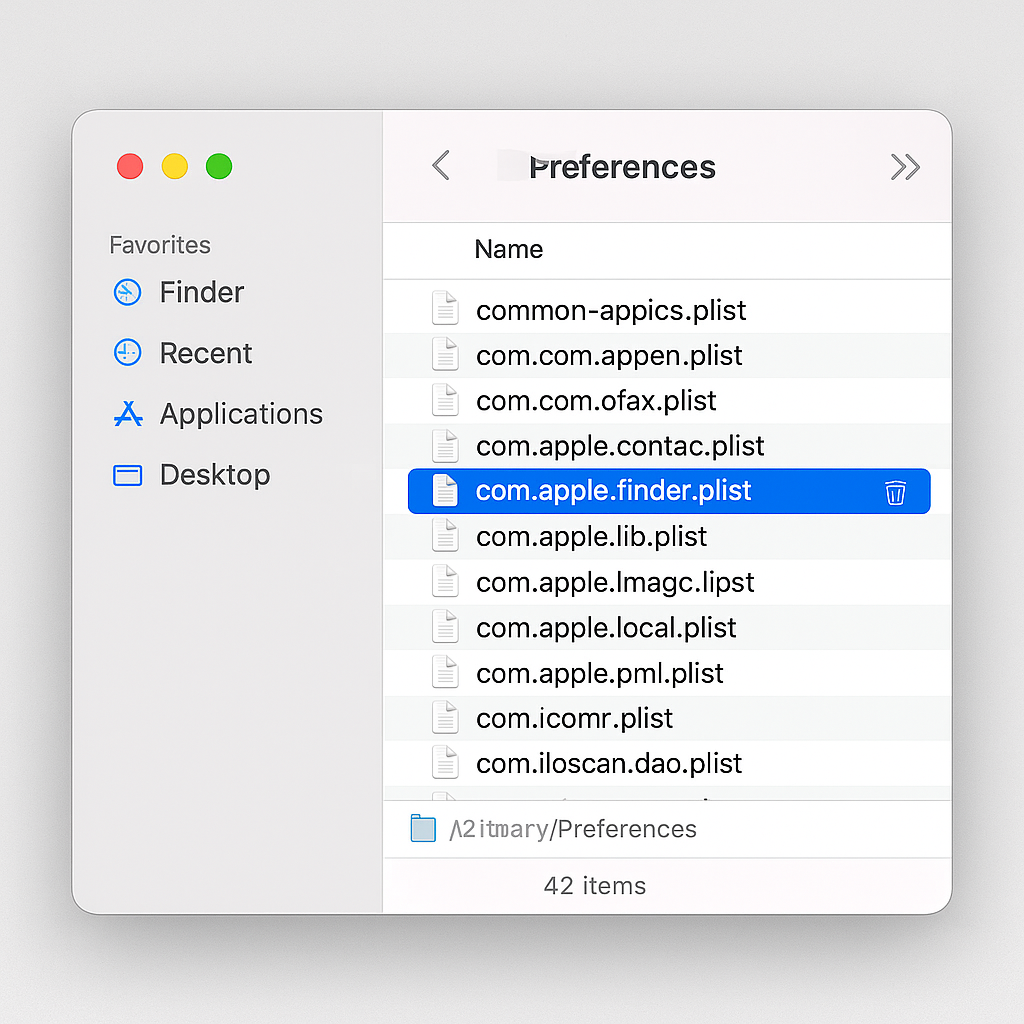Select the document icon beside com.apple.pml.plist
This screenshot has height=1024, width=1024.
pos(445,672)
